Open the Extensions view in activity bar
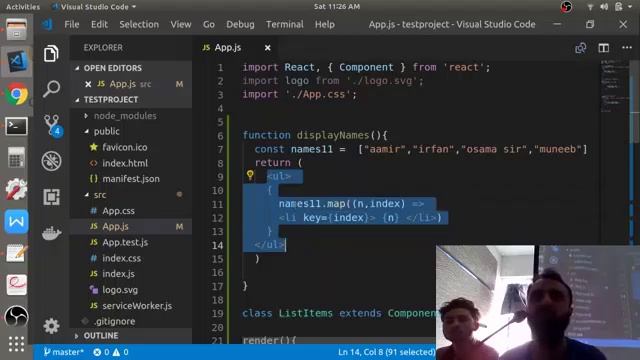 tap(51, 197)
